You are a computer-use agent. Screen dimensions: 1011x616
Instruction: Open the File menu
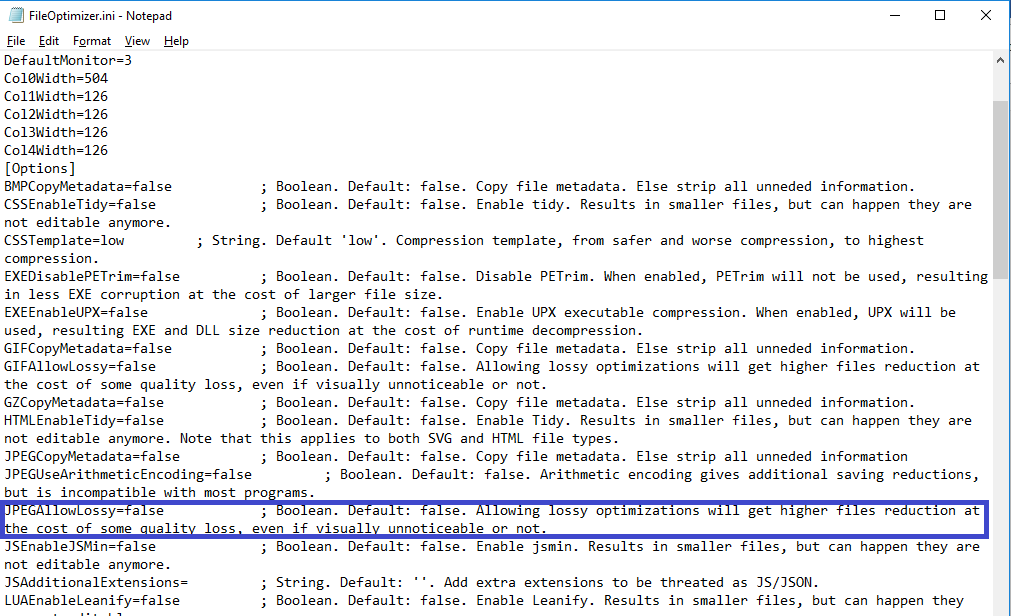tap(16, 41)
